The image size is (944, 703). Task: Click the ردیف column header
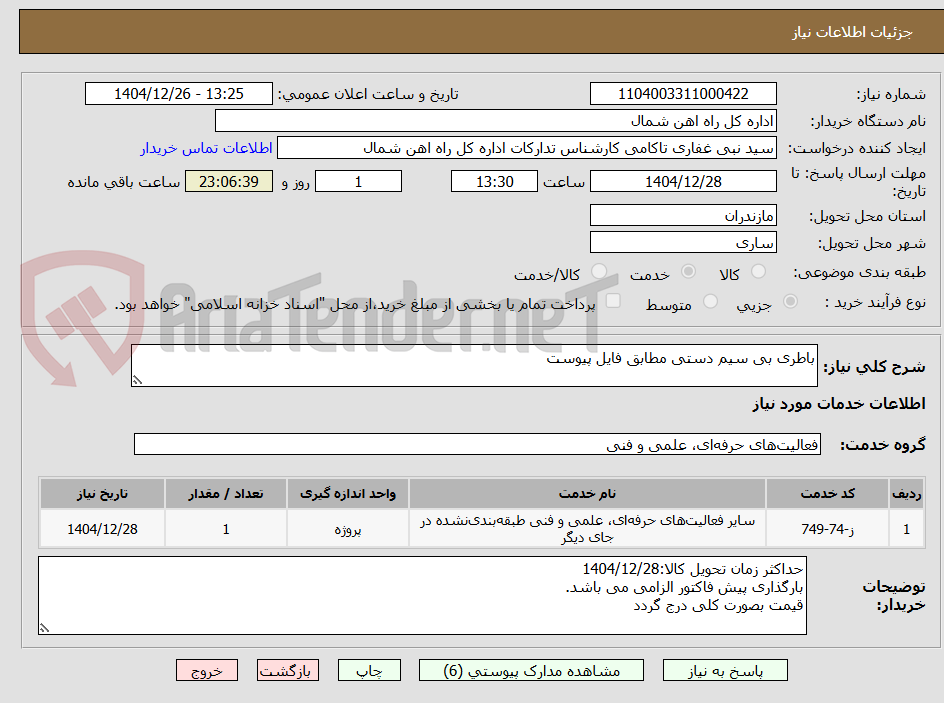[907, 494]
